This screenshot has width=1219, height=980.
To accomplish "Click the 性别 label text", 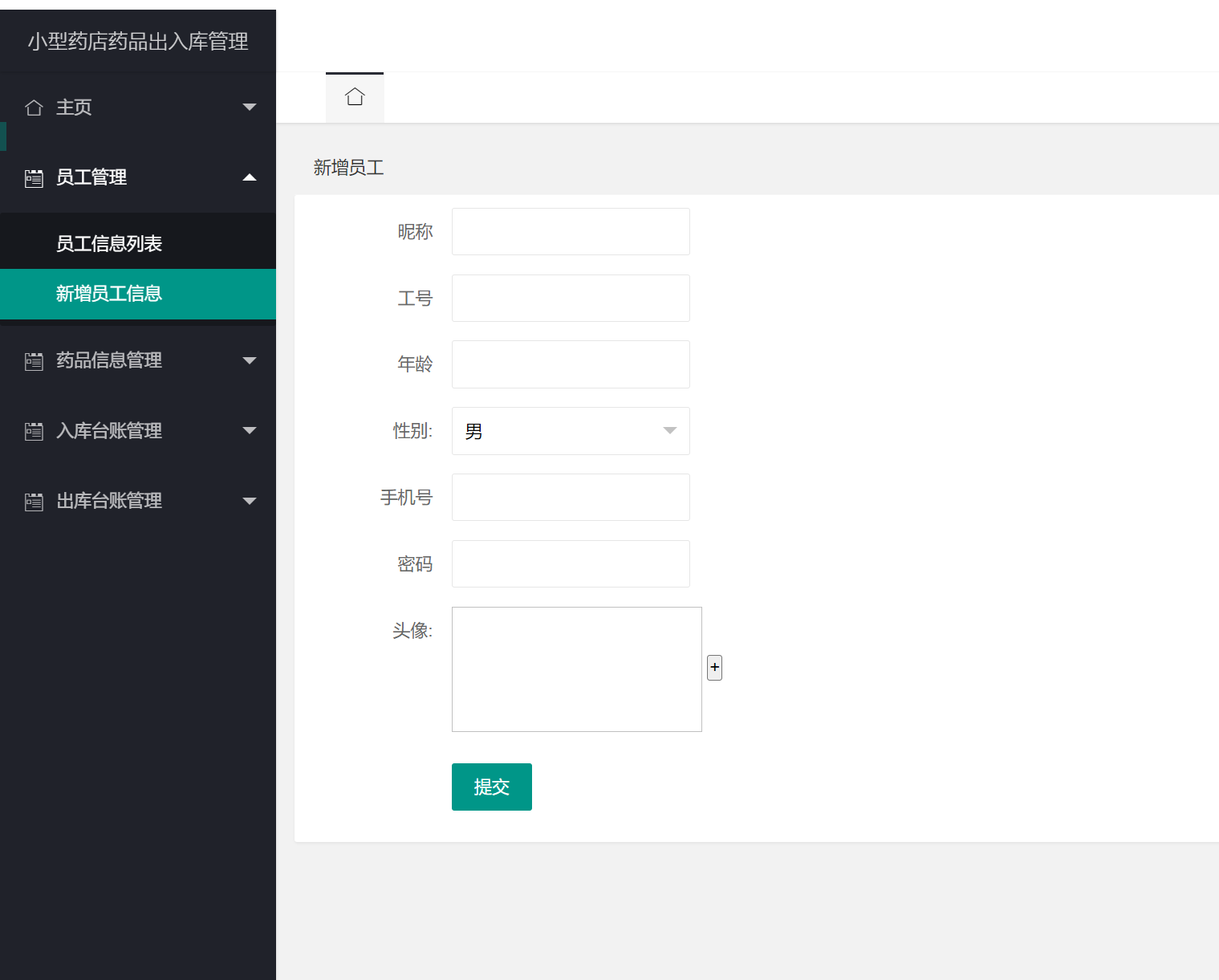I will coord(412,431).
